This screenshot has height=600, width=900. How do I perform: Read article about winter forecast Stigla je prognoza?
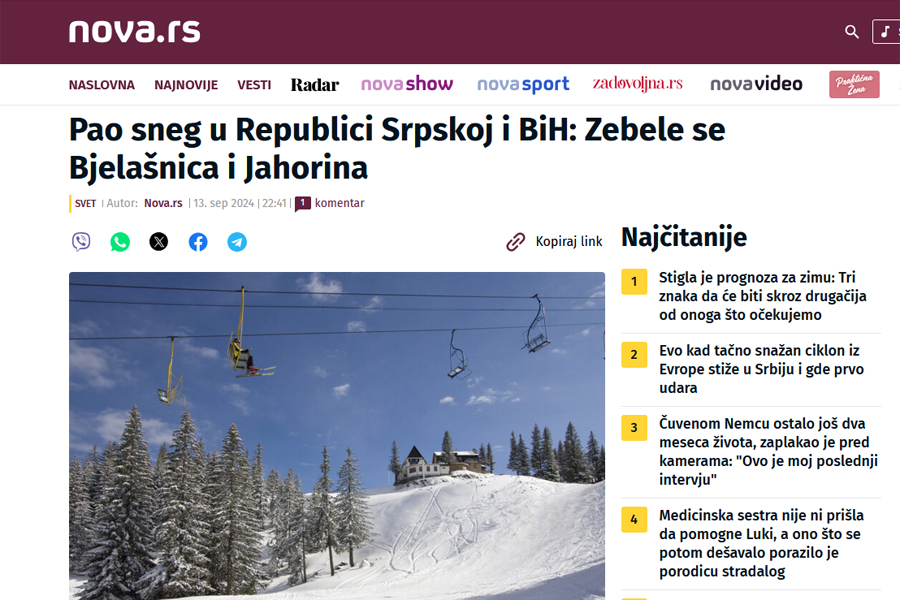tap(762, 296)
